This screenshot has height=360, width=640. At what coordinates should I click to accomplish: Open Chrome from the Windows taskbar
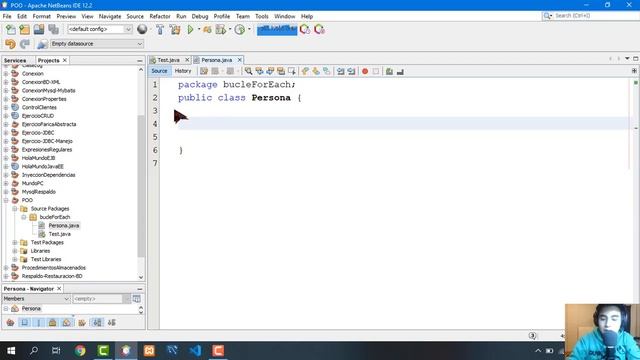[x=80, y=351]
